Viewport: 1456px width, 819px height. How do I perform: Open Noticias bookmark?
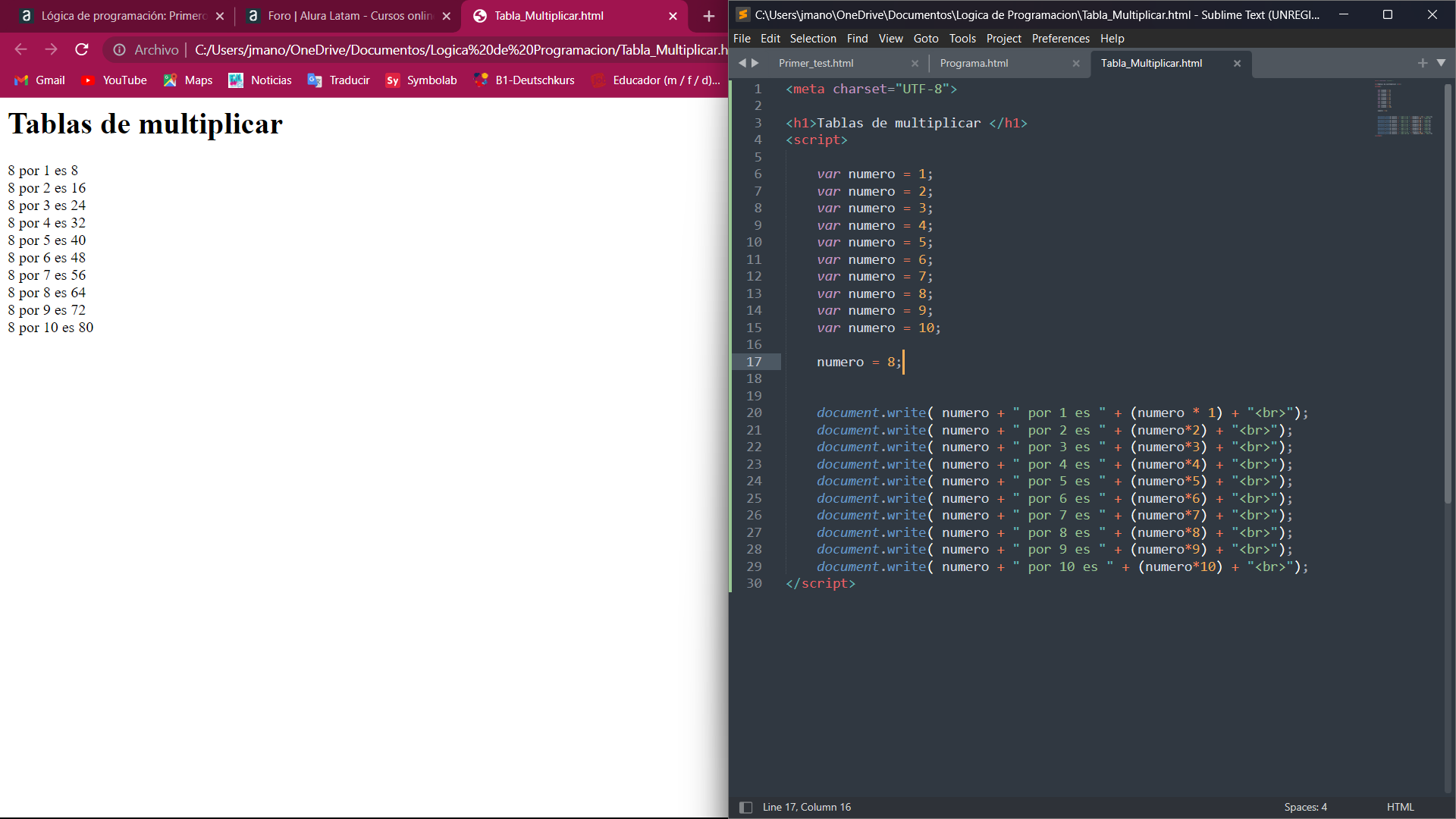tap(260, 80)
